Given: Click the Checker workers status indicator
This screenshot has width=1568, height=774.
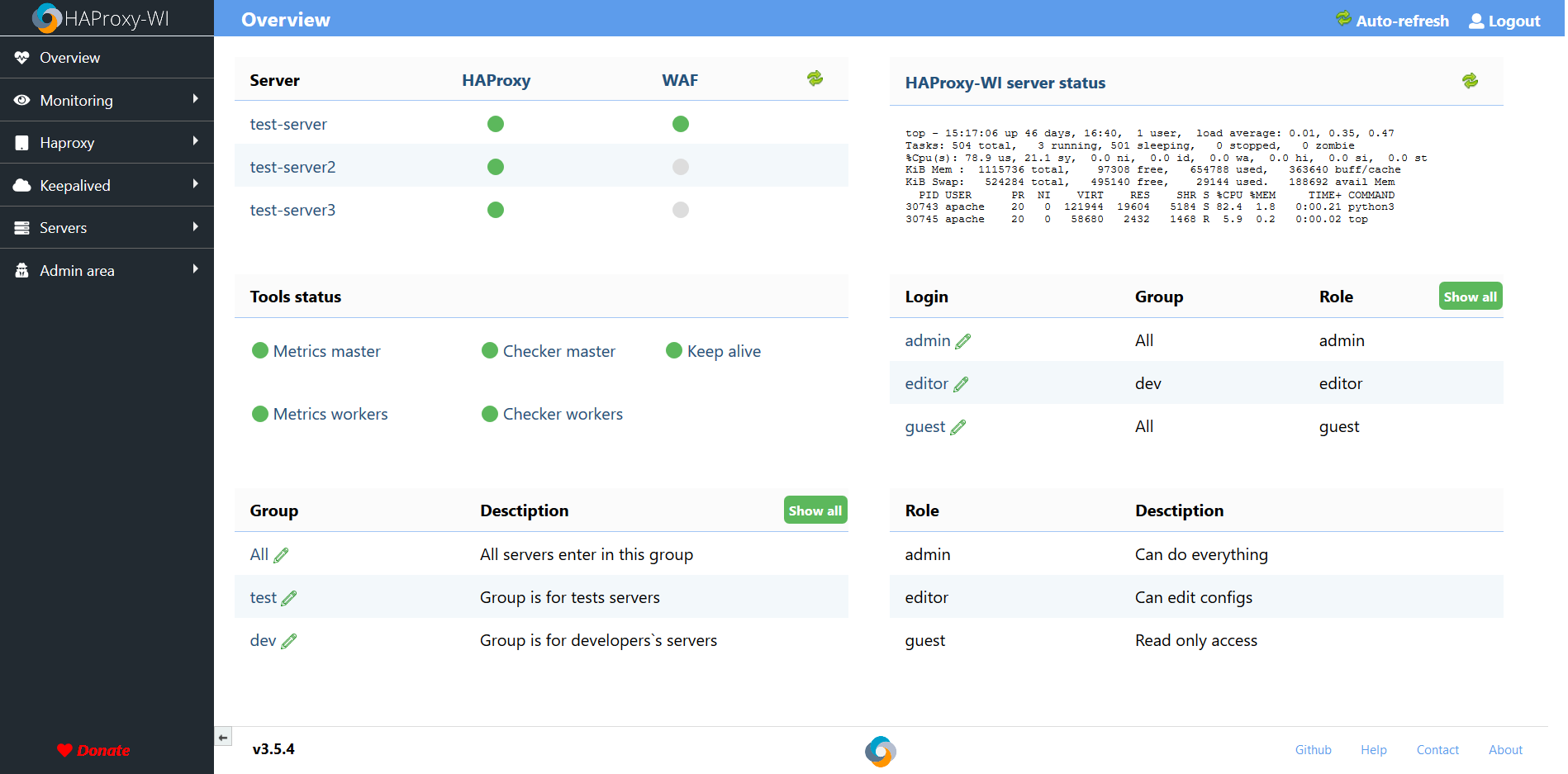Looking at the screenshot, I should 490,413.
